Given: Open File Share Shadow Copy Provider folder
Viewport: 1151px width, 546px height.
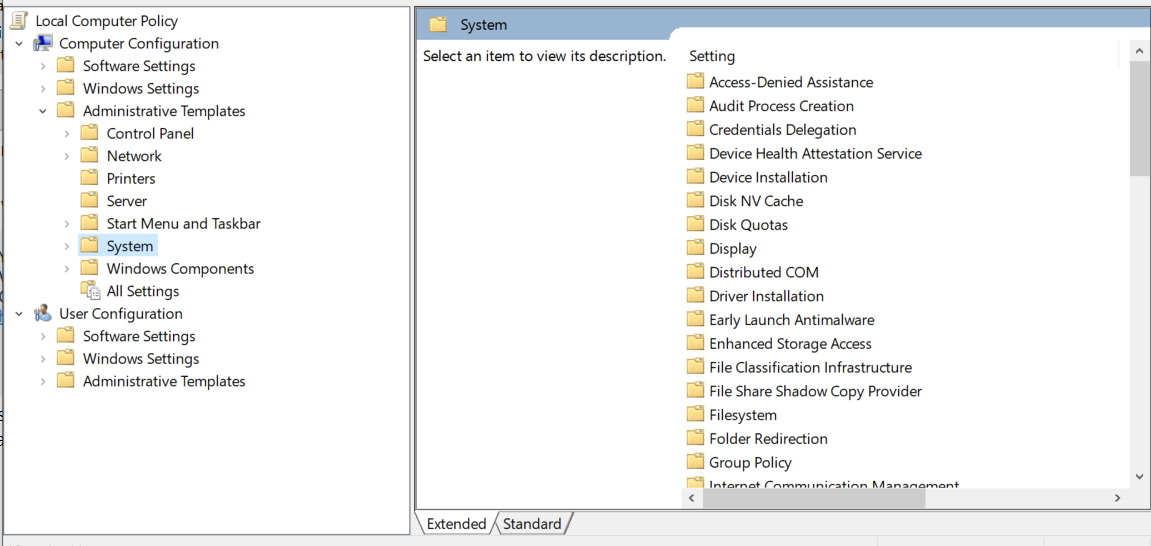Looking at the screenshot, I should pos(815,391).
